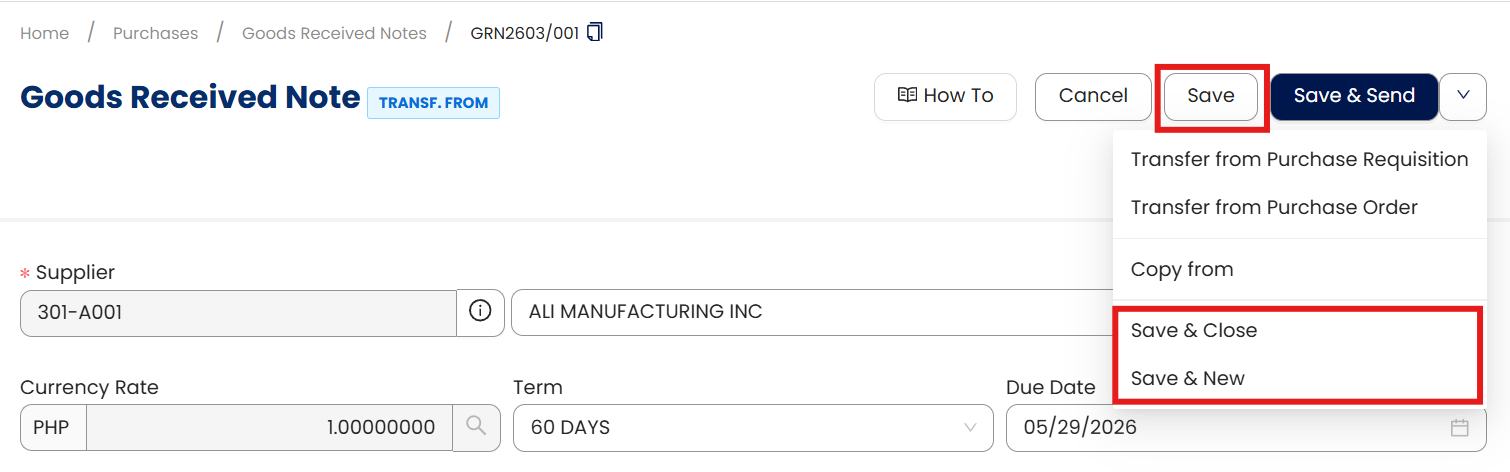Open supplier info icon next to 301-A001
This screenshot has width=1510, height=472.
[480, 312]
